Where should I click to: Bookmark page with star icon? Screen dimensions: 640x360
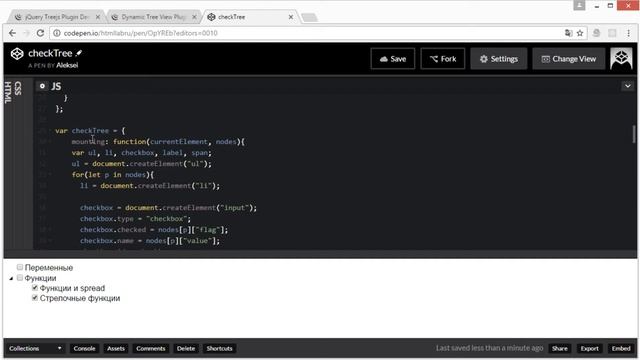tap(580, 33)
